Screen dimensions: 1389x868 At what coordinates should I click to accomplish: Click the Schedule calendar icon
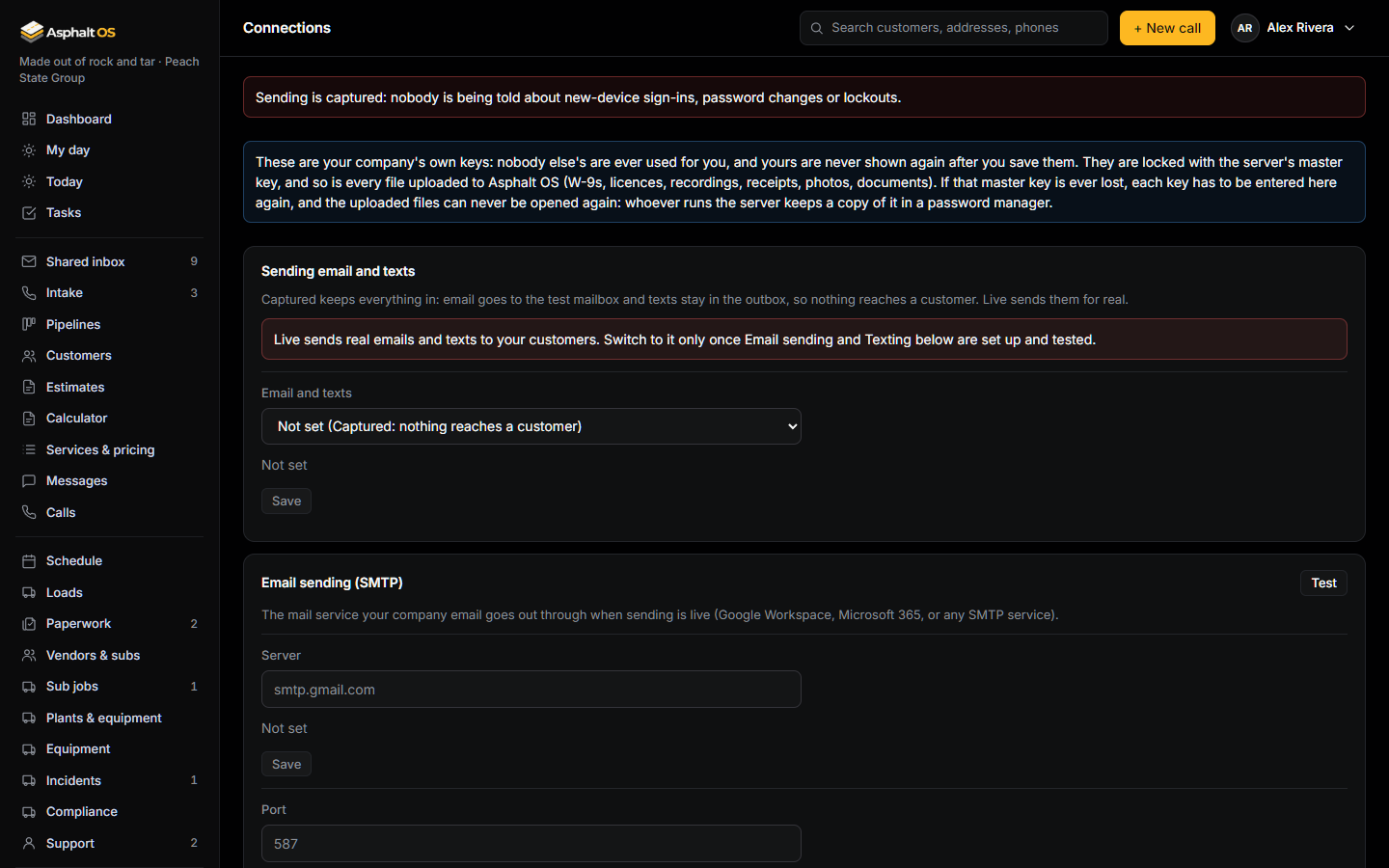tap(29, 561)
